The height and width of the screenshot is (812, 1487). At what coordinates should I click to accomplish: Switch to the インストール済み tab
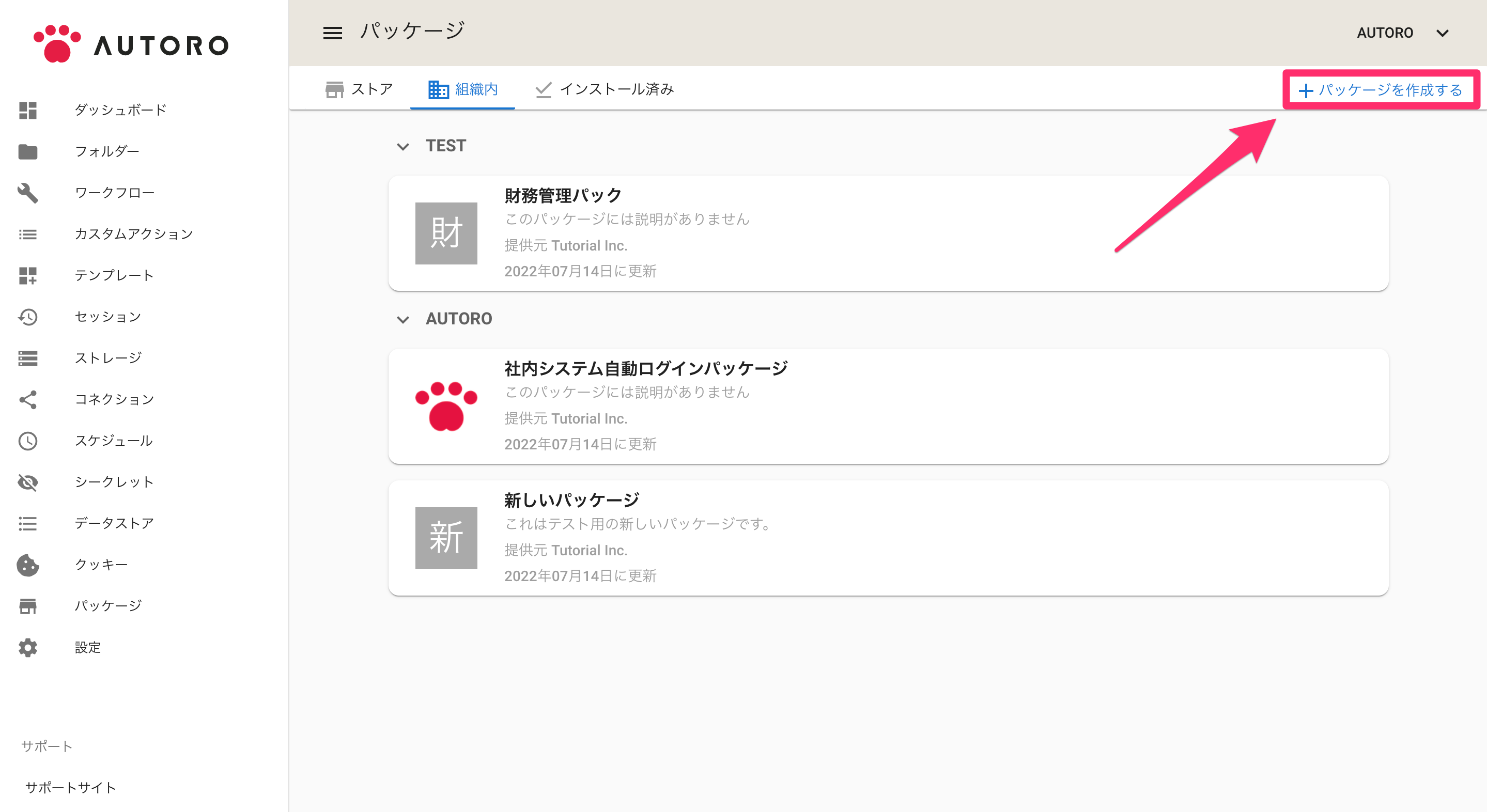pos(605,89)
